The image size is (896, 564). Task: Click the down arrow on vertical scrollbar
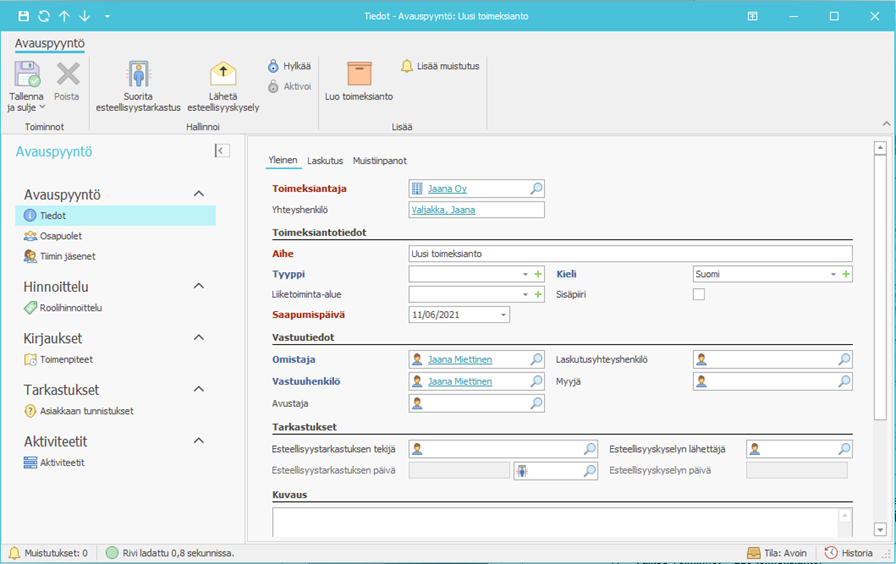tap(880, 529)
